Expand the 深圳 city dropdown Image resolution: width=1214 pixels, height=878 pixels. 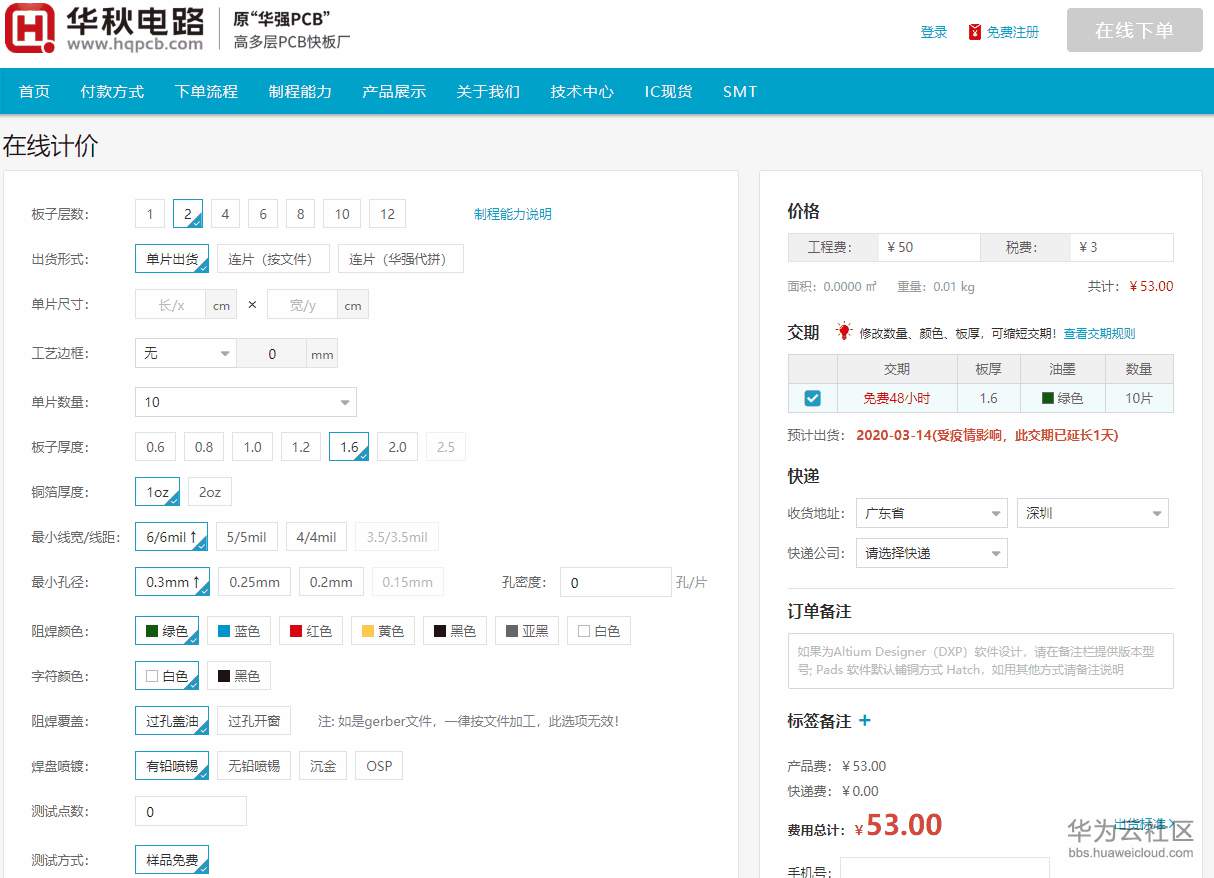coord(1092,513)
